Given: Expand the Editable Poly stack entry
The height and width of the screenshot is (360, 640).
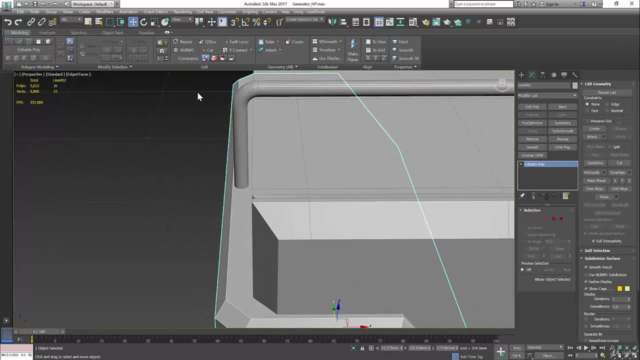Looking at the screenshot, I should click(x=521, y=164).
